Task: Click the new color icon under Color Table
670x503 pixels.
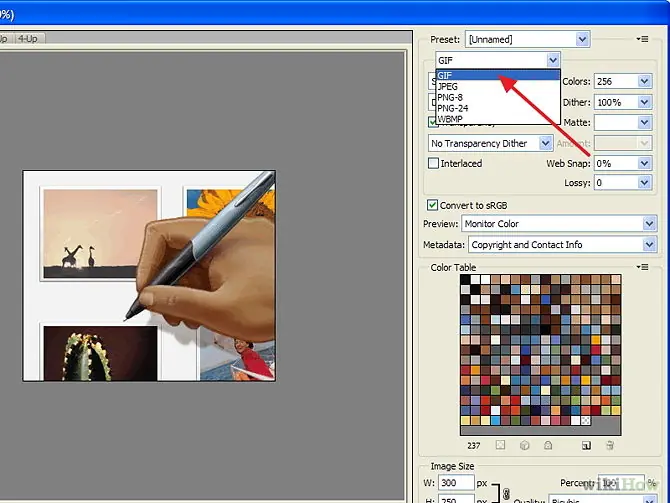Action: [586, 446]
